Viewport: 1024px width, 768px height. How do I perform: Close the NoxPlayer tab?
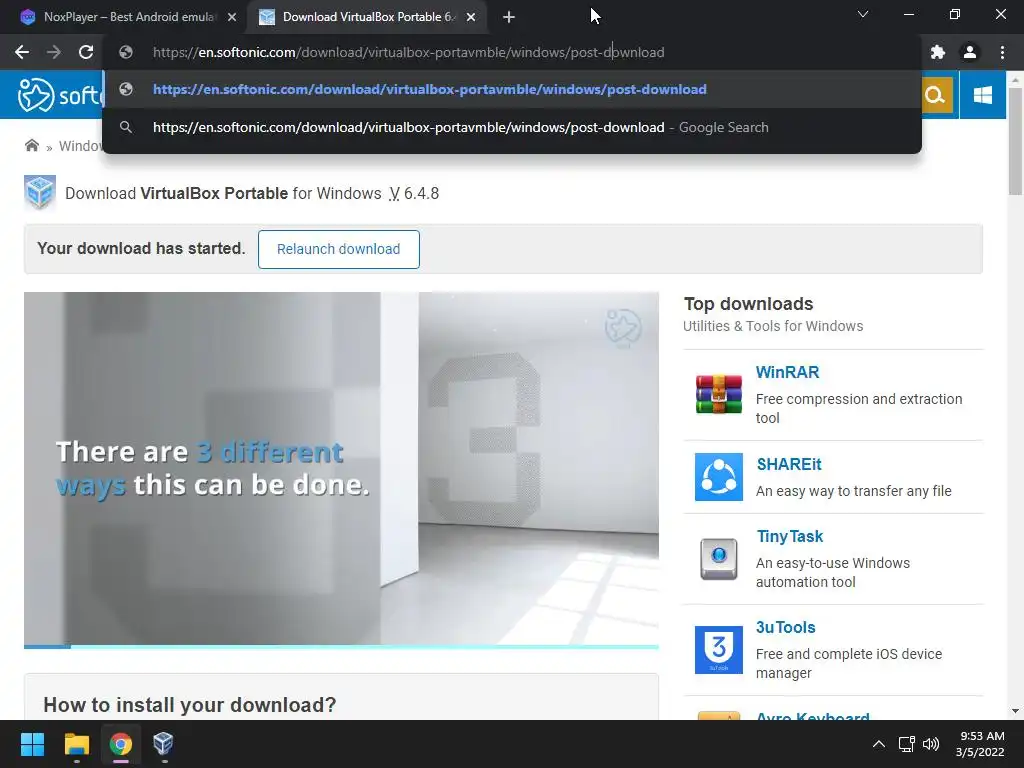(232, 17)
